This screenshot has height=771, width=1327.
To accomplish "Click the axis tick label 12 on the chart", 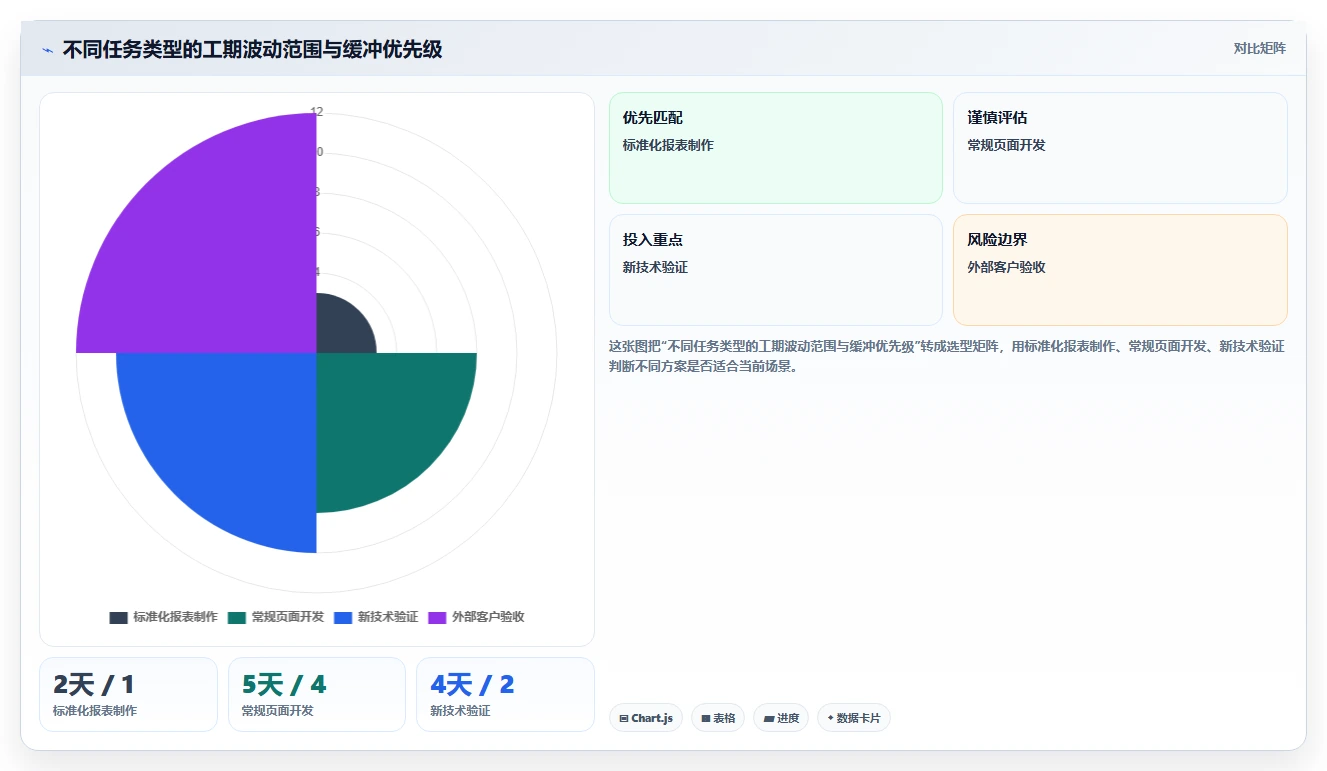I will [316, 112].
